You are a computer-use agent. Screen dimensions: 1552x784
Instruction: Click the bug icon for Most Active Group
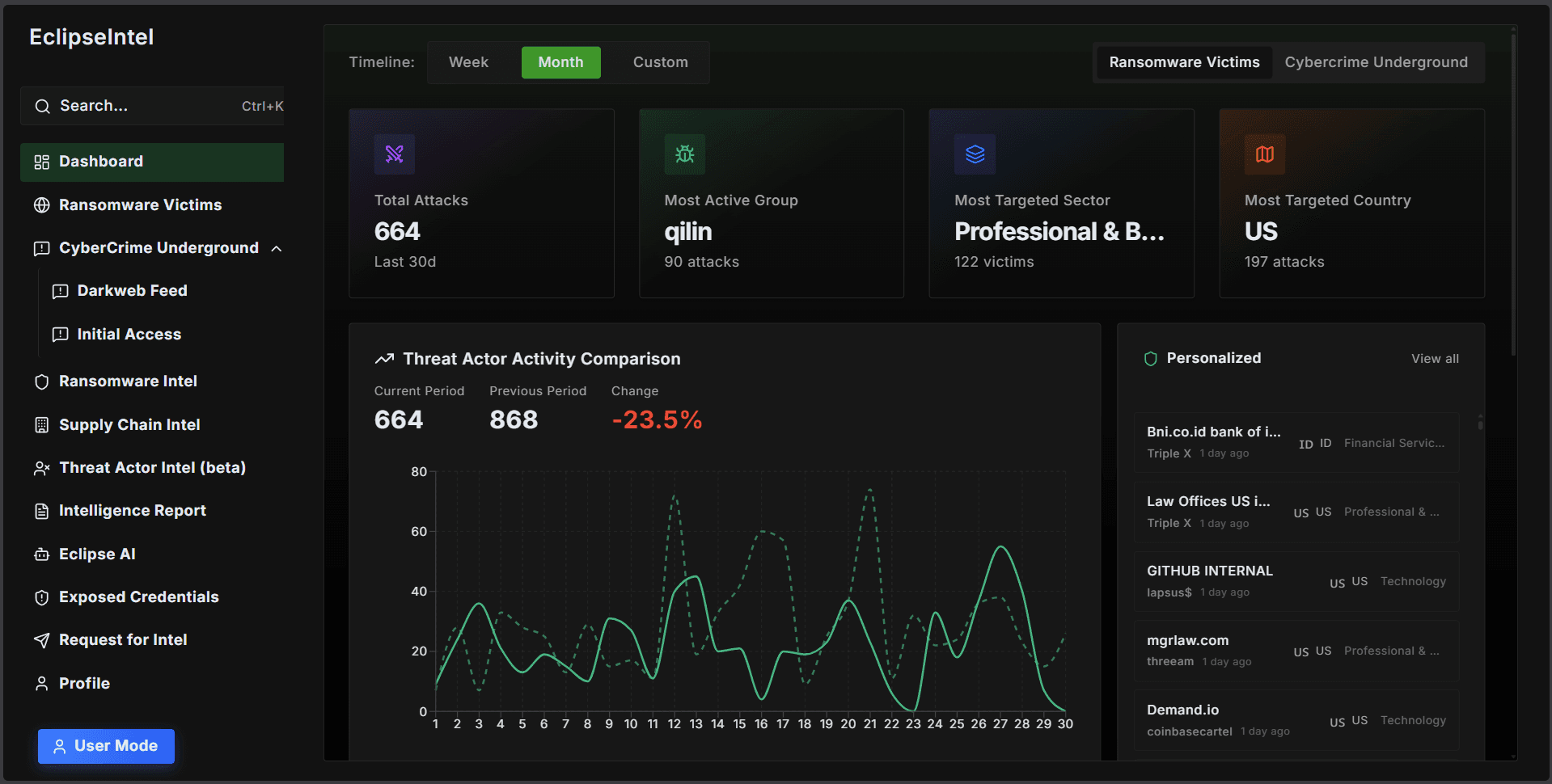click(685, 154)
